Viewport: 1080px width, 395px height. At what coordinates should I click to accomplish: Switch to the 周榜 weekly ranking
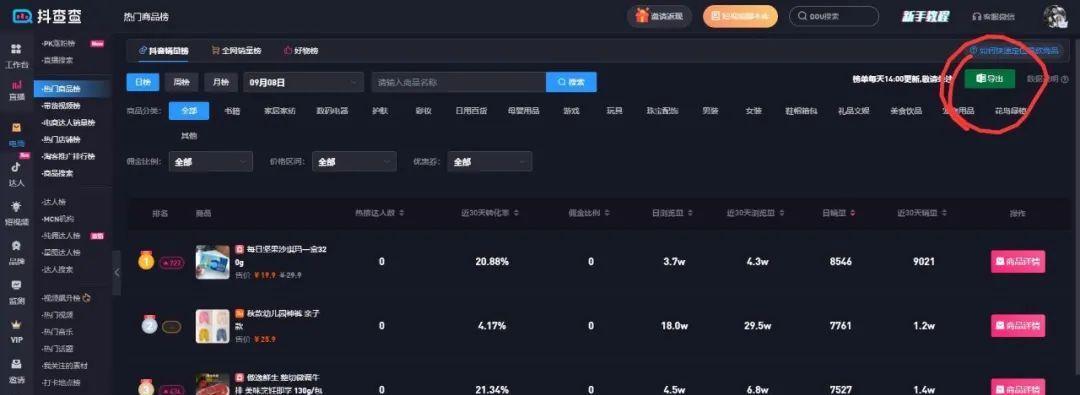[x=182, y=82]
